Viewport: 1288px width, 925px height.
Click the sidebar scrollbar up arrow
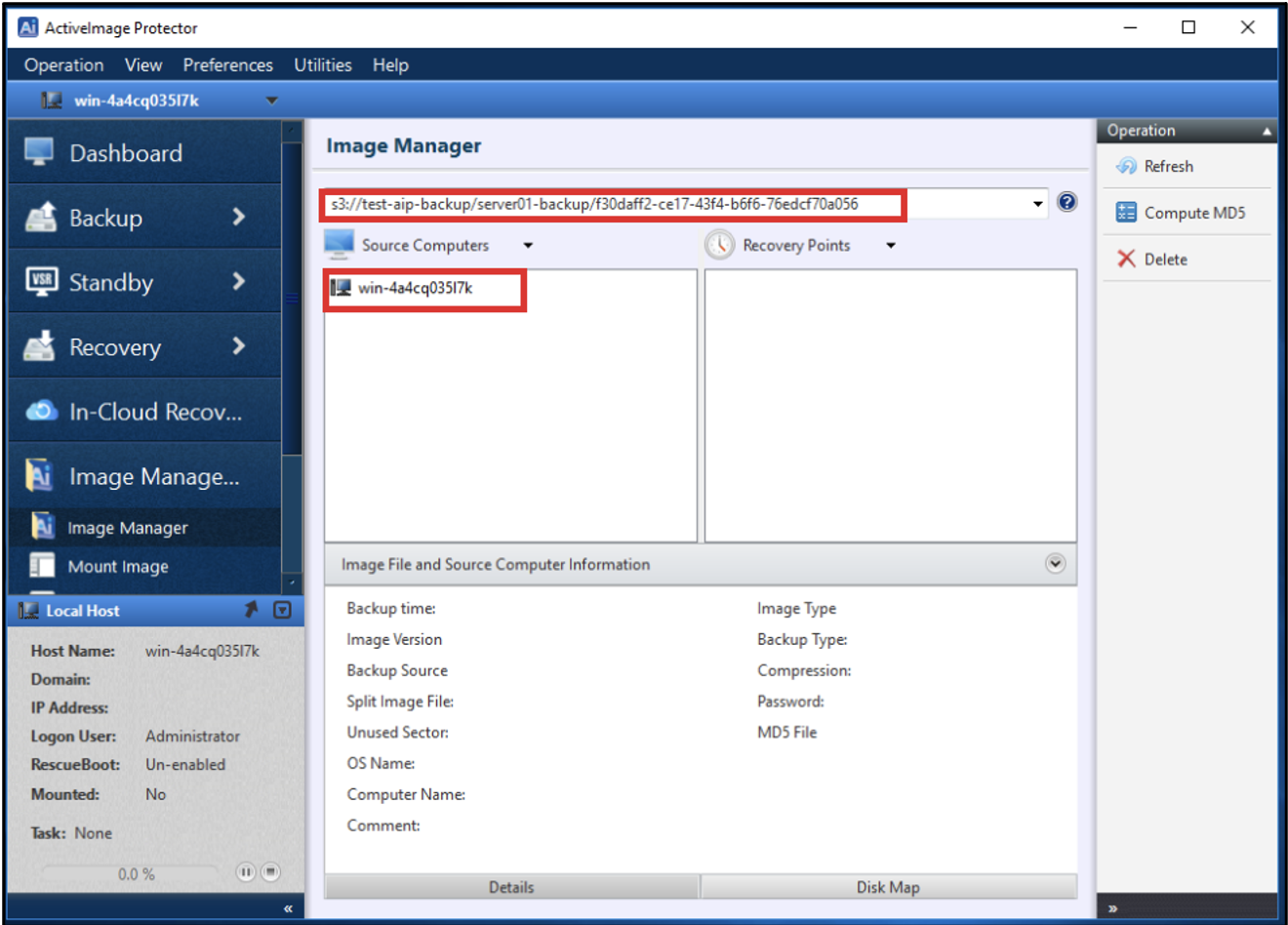[x=292, y=131]
